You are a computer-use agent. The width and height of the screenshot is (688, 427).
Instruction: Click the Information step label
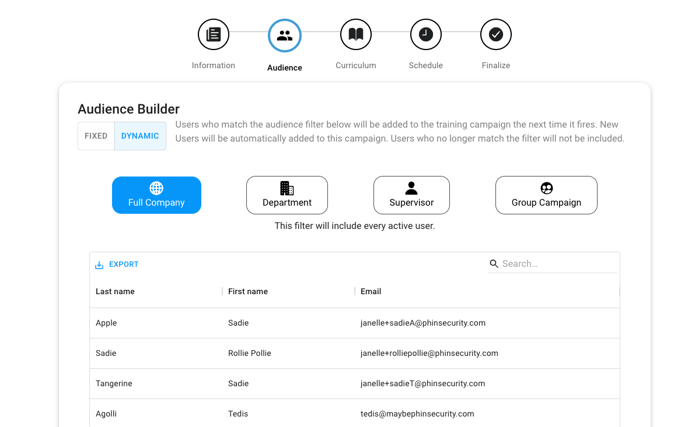(213, 65)
